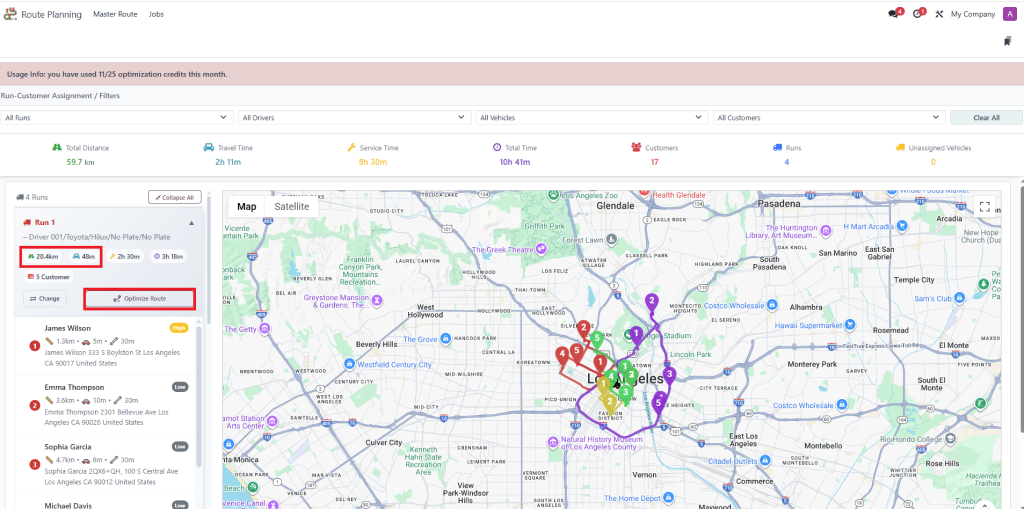Open the All Drivers dropdown filter
Image resolution: width=1024 pixels, height=509 pixels.
354,118
